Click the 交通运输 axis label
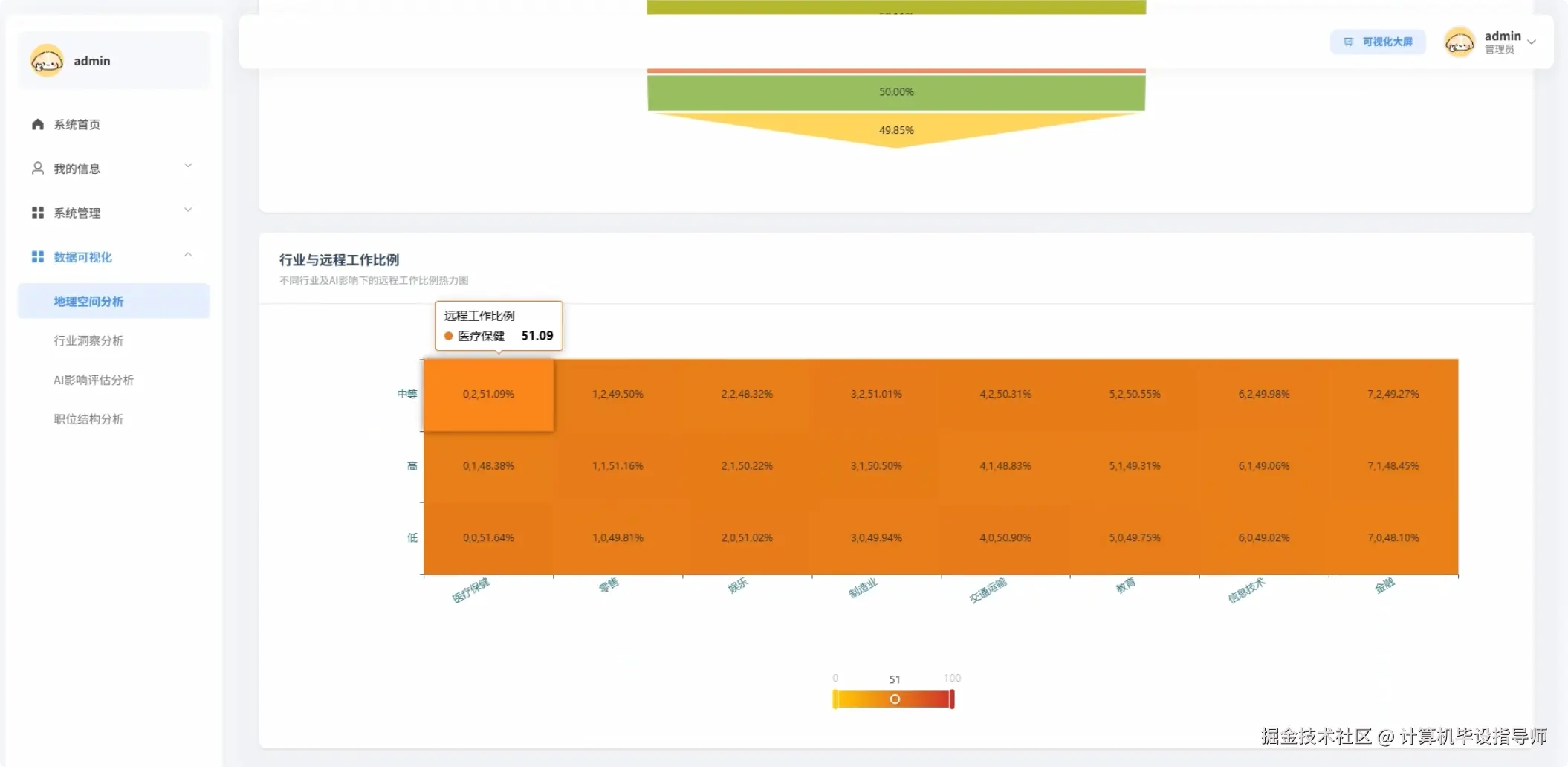The width and height of the screenshot is (1568, 767). click(988, 590)
